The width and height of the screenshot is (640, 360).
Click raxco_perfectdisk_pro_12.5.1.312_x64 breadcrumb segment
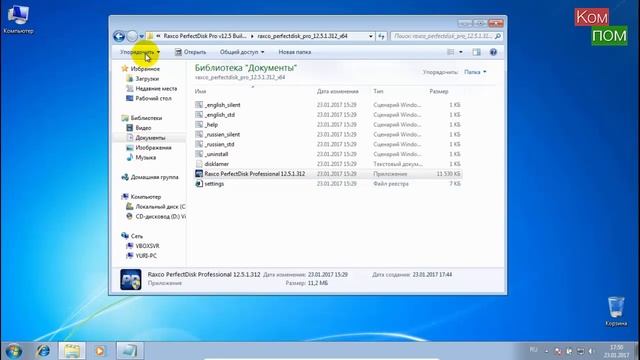(x=302, y=36)
